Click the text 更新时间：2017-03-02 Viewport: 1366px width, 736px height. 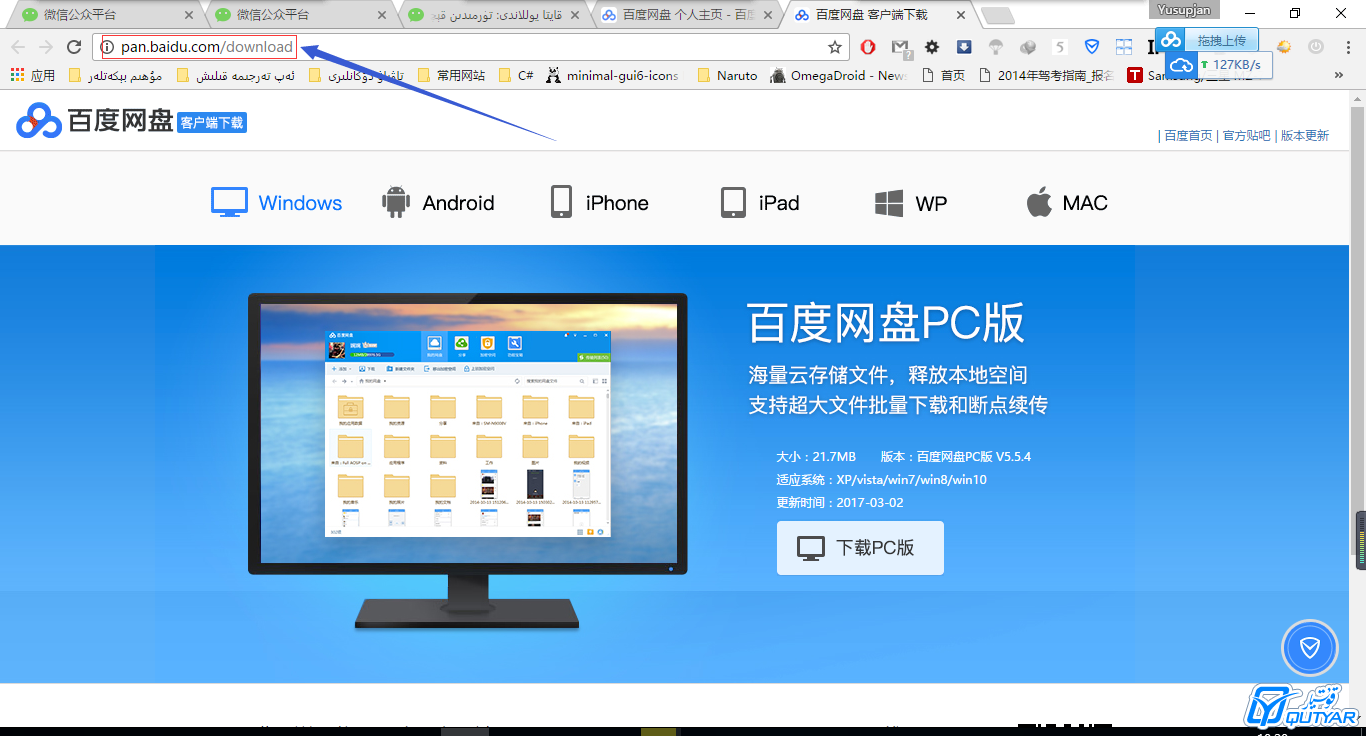pyautogui.click(x=840, y=503)
